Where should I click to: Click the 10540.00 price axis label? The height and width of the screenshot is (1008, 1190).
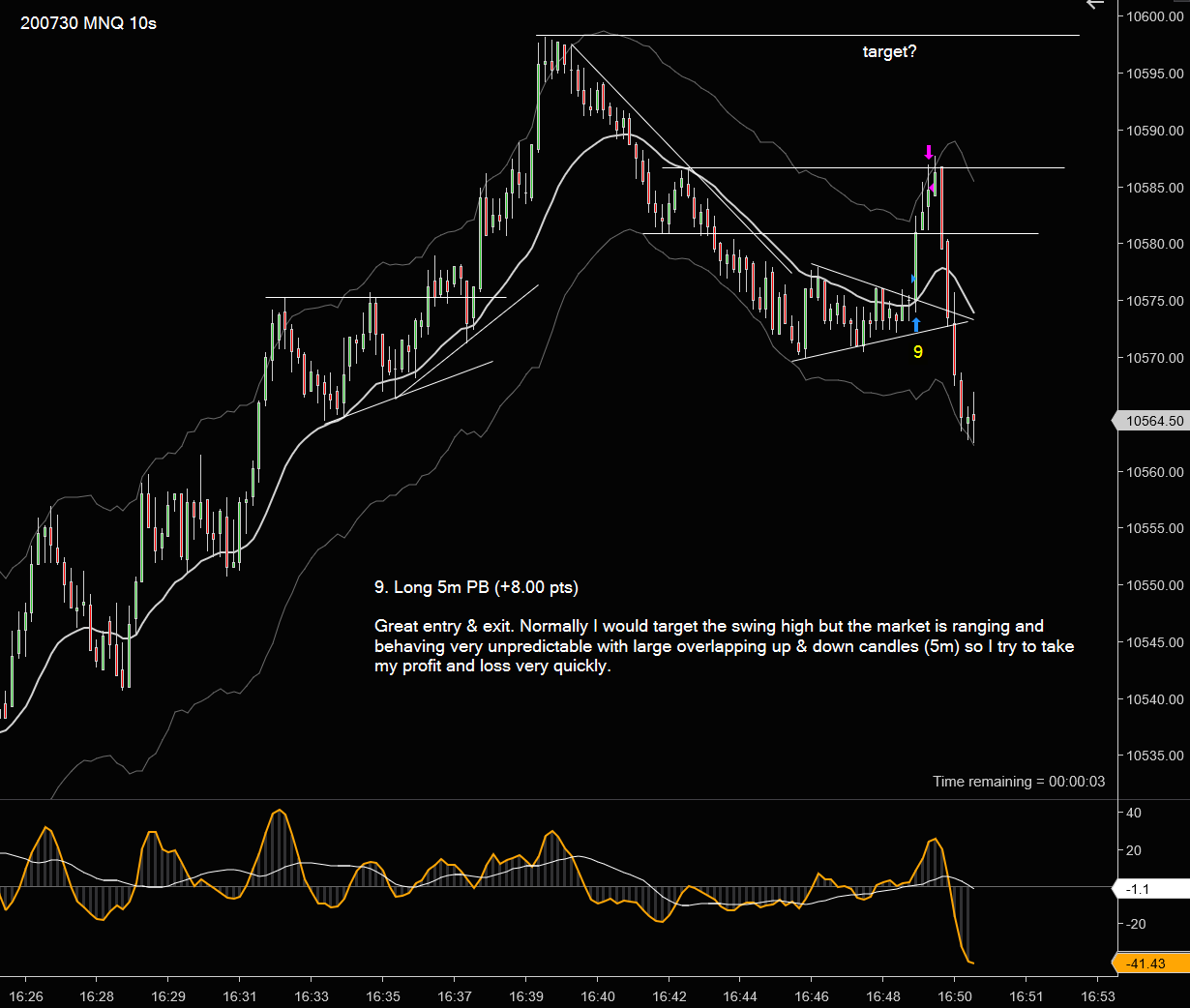[x=1154, y=699]
